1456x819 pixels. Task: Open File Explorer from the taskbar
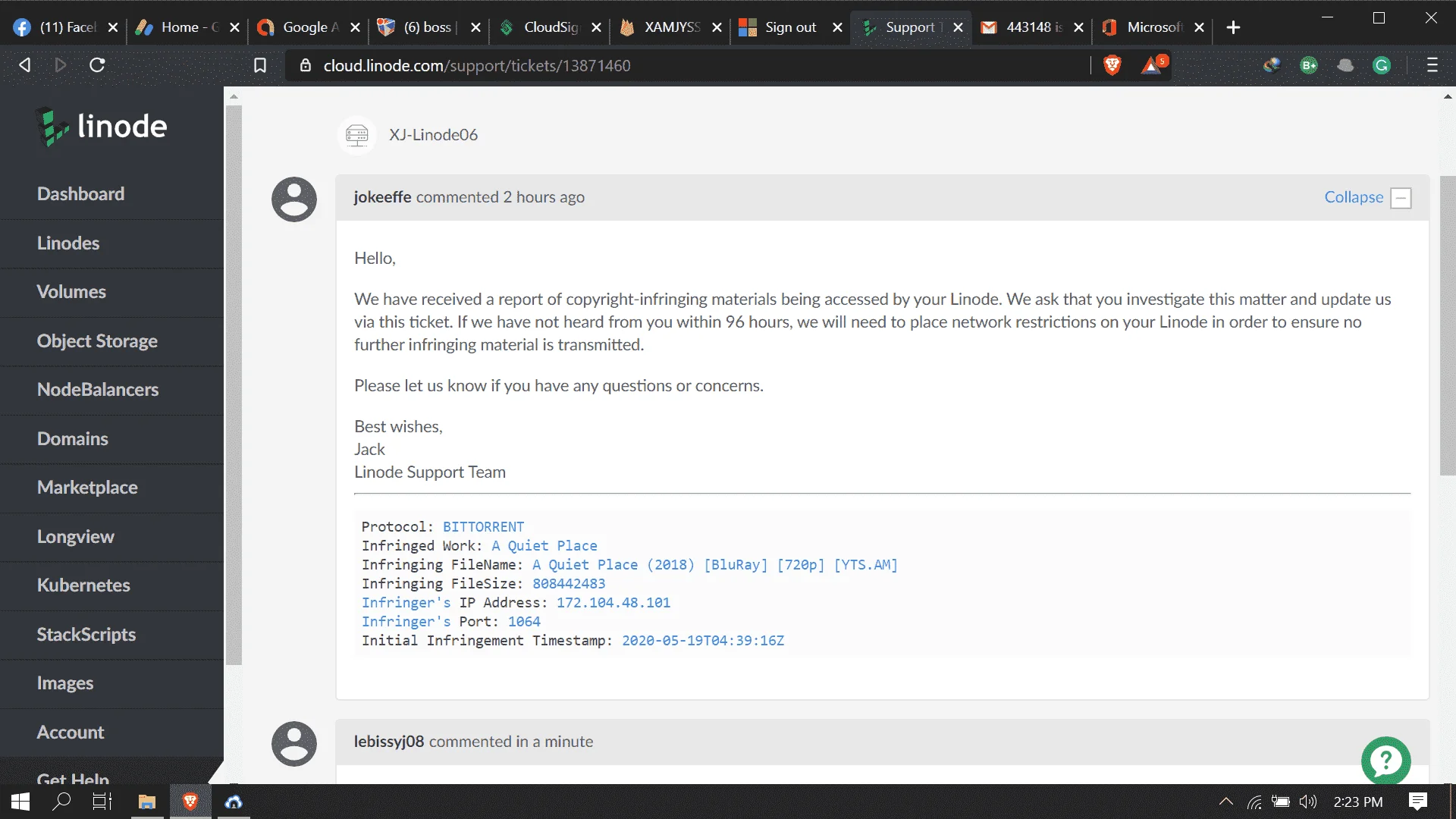pyautogui.click(x=147, y=802)
